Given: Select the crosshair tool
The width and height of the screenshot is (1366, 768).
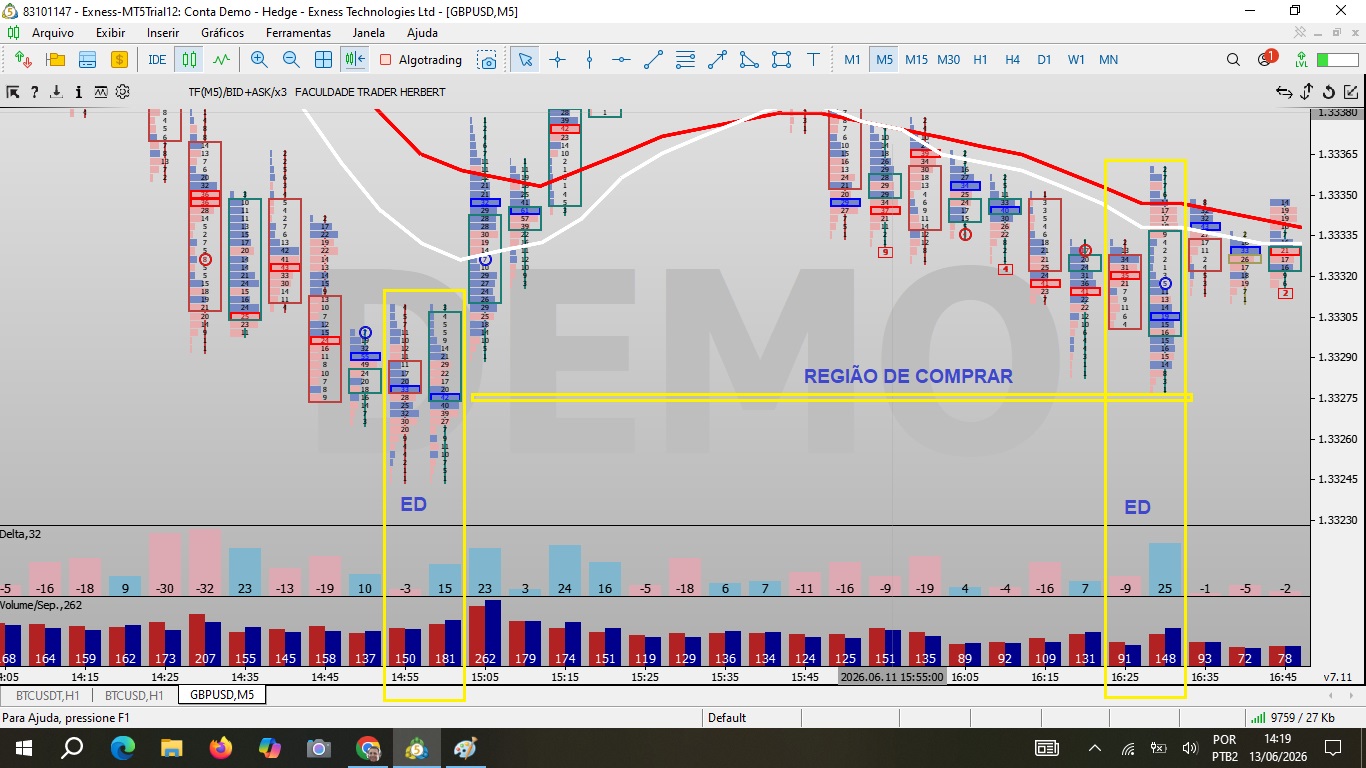Looking at the screenshot, I should [x=558, y=60].
